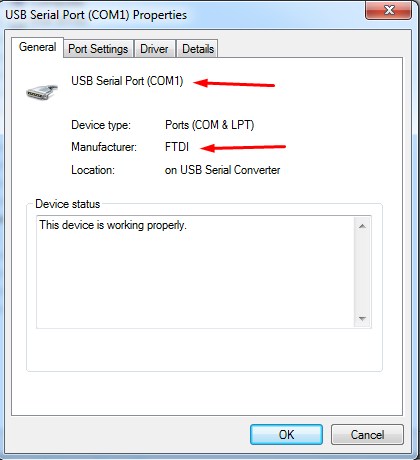The width and height of the screenshot is (420, 460).
Task: Select the Details tab
Action: click(x=198, y=49)
